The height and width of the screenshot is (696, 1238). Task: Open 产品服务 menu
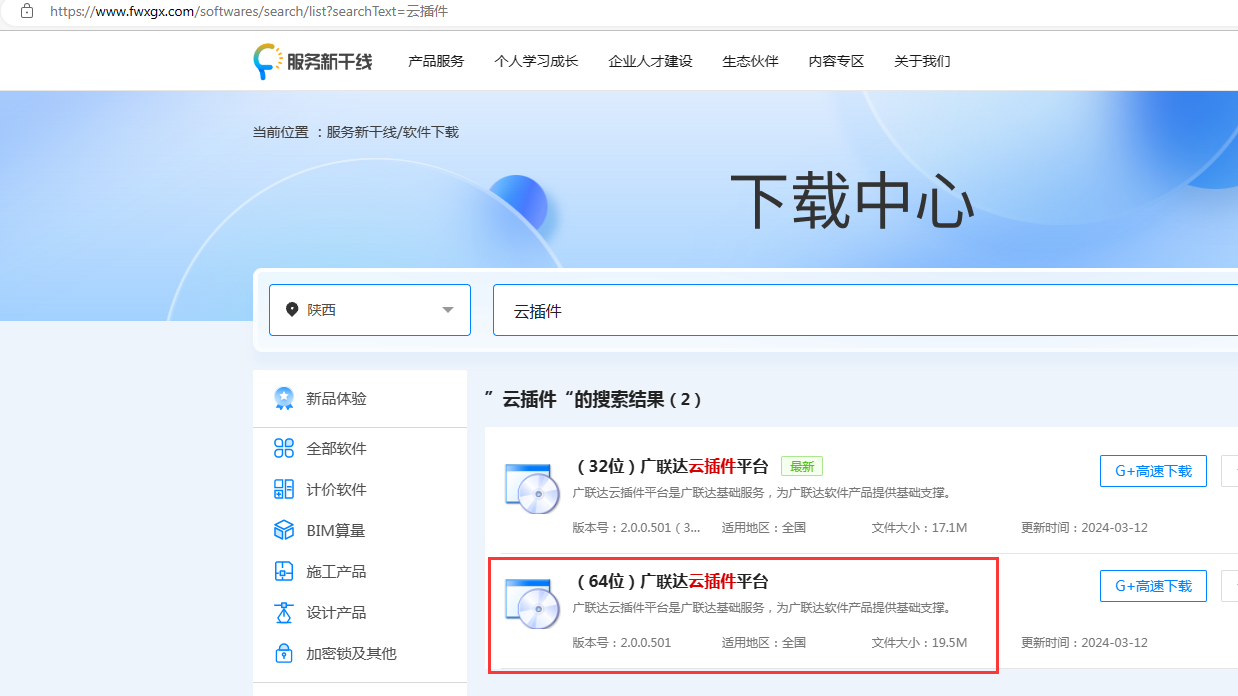click(x=436, y=61)
